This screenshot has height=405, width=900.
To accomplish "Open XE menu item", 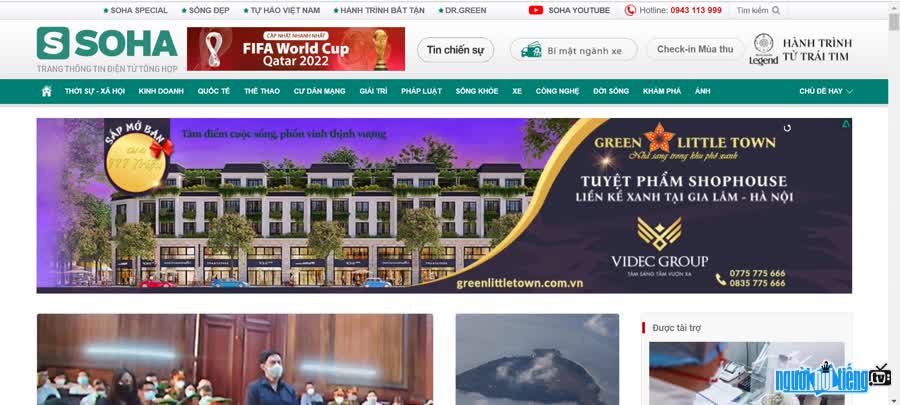I will [x=517, y=91].
